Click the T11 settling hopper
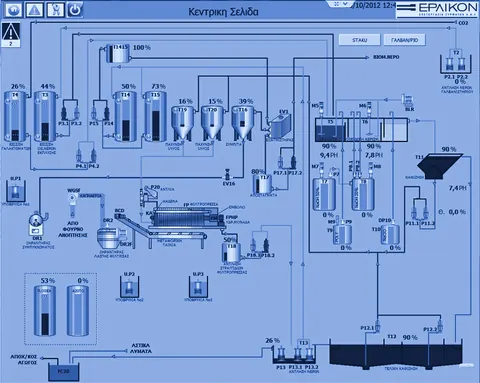The width and height of the screenshot is (480, 383). (x=439, y=166)
